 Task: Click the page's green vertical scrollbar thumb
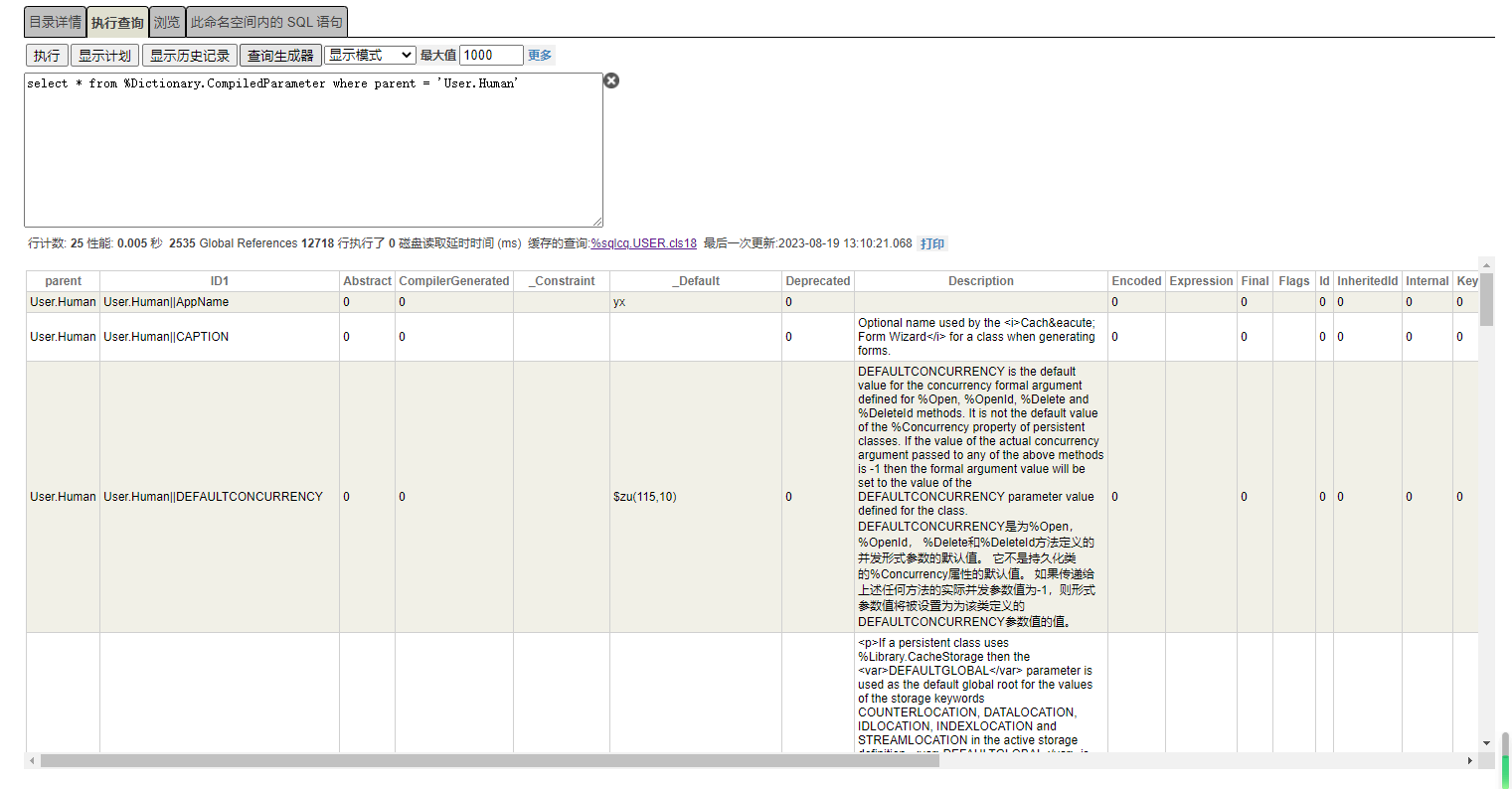point(1506,760)
